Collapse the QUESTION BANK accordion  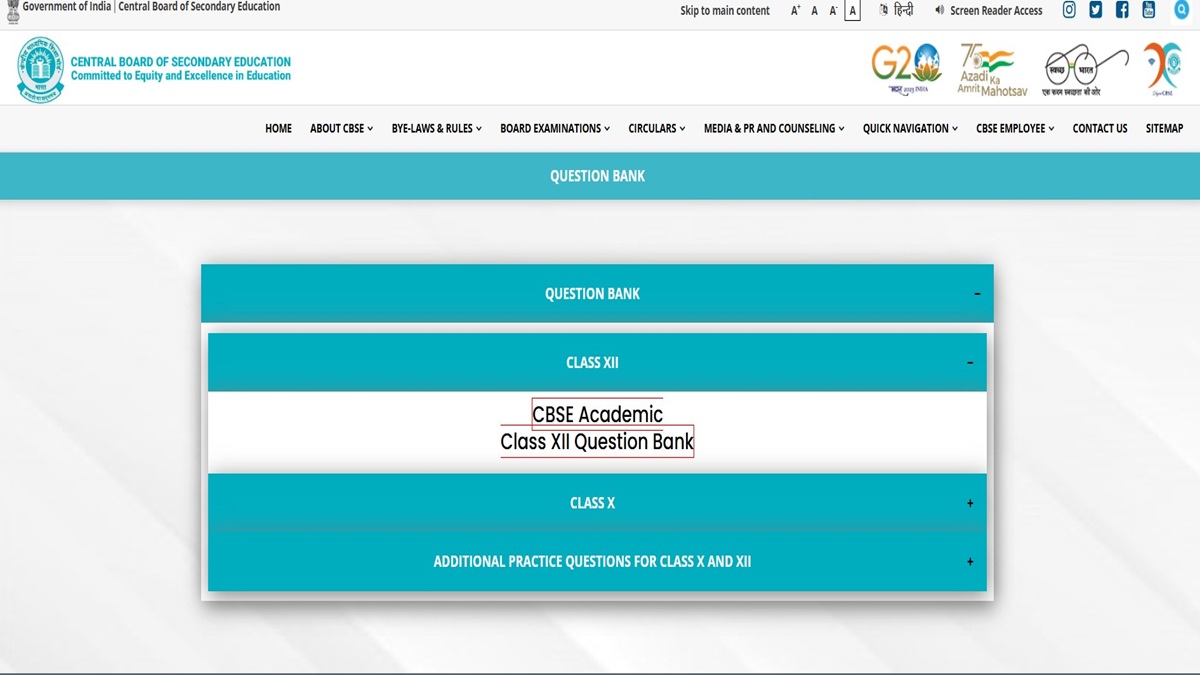[597, 293]
